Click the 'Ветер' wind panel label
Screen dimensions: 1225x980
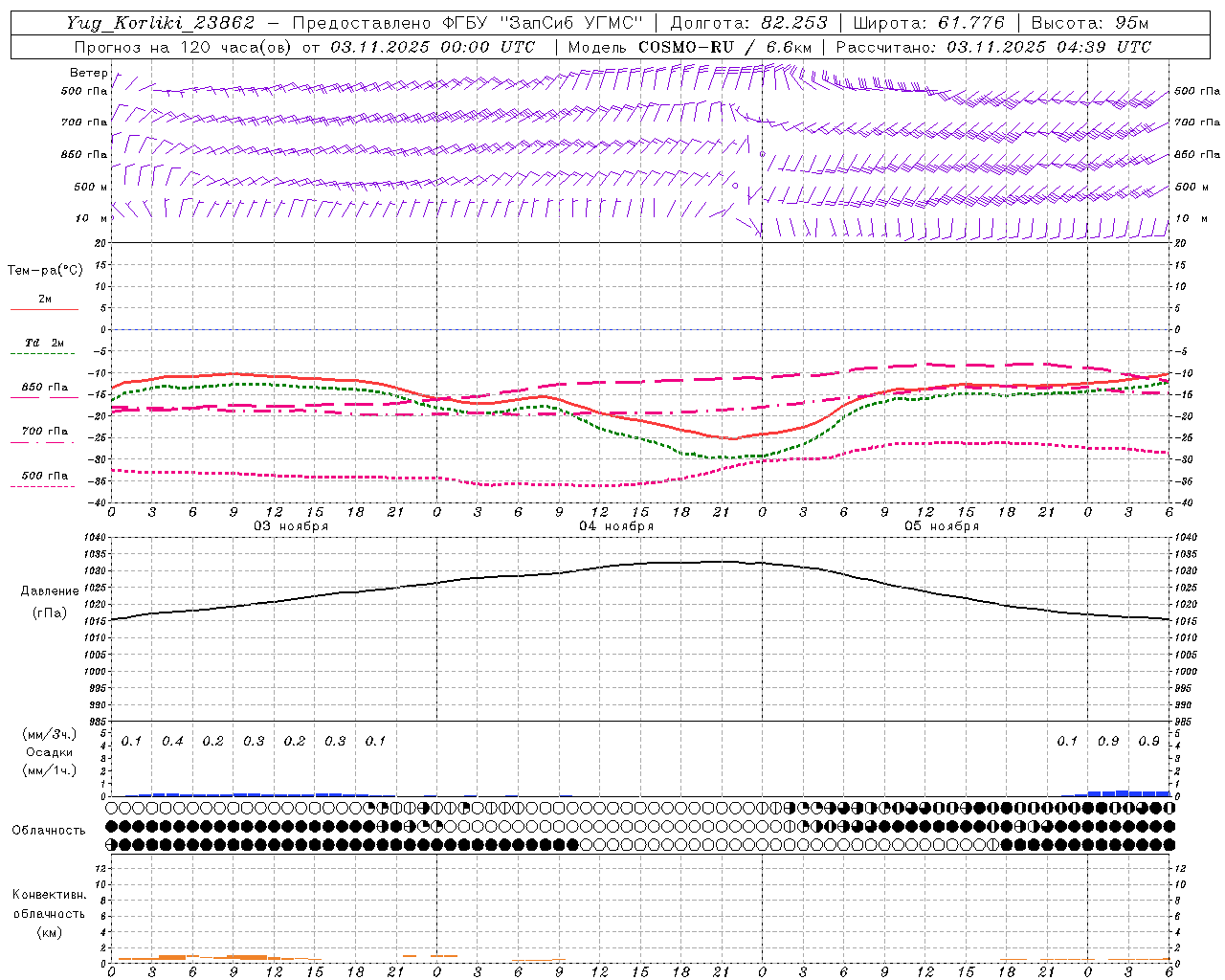[x=88, y=73]
